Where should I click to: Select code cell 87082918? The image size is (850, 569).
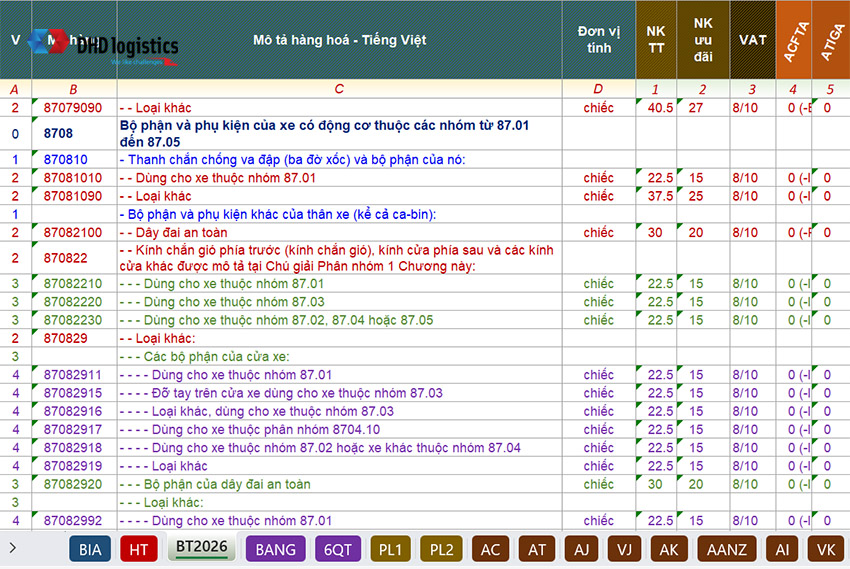click(74, 448)
